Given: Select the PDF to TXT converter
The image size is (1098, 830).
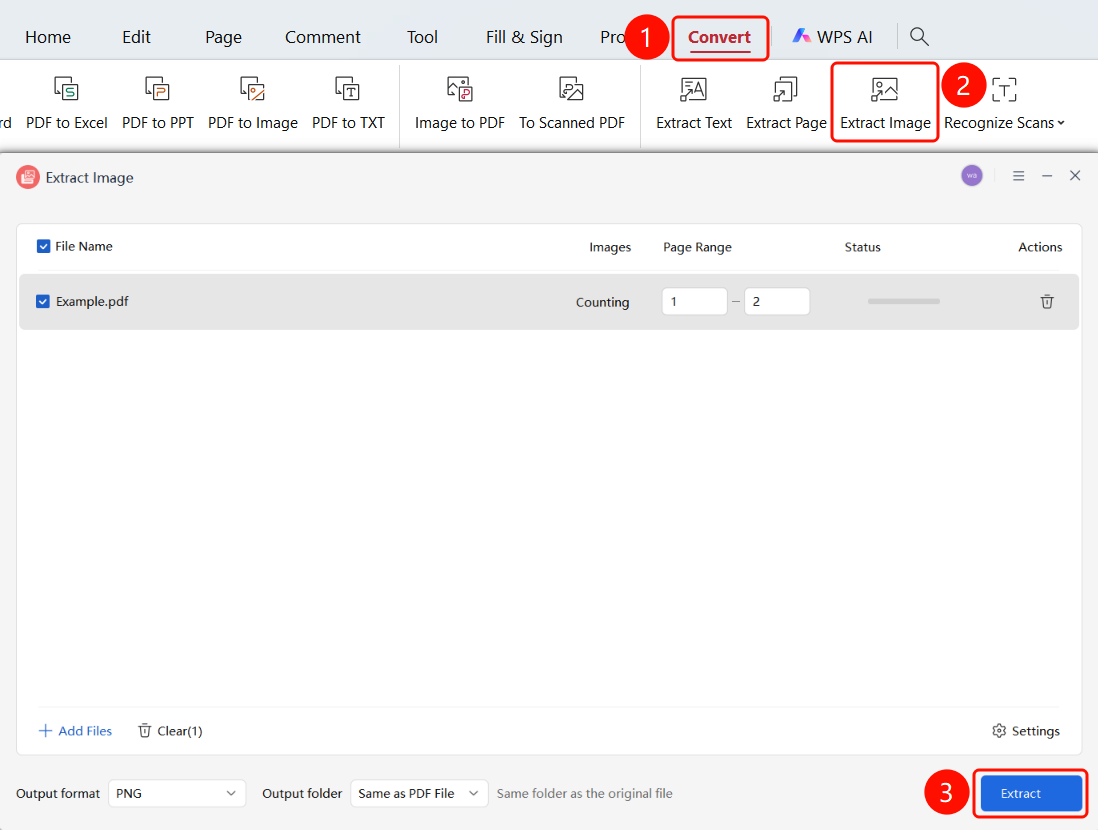Looking at the screenshot, I should 348,104.
